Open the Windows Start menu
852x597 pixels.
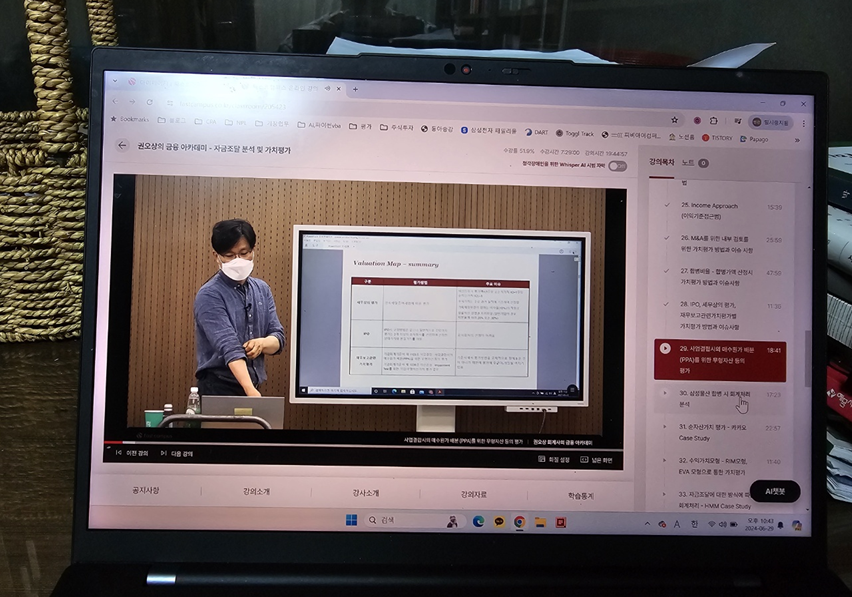pos(351,520)
